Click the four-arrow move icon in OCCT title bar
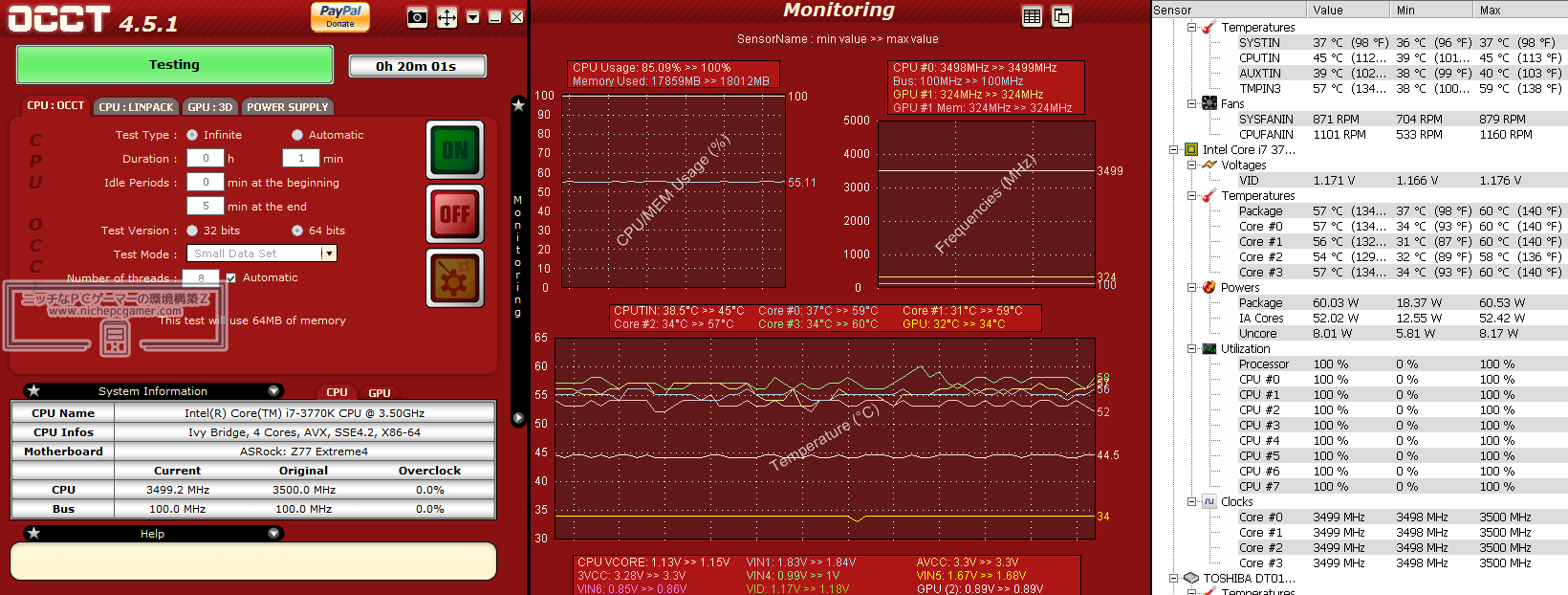This screenshot has height=595, width=1568. 446,17
